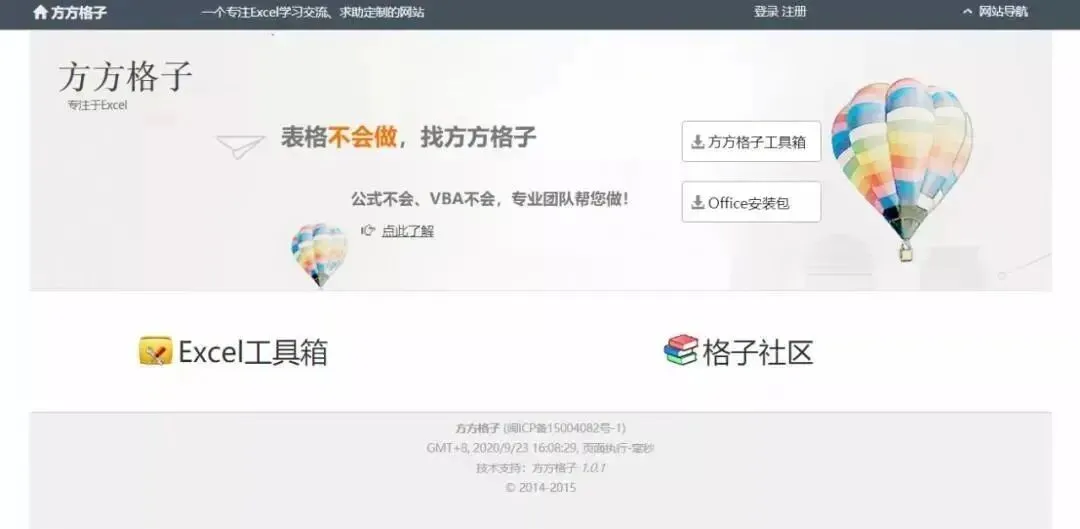Screen dimensions: 1080x529
Task: Click the large 方方格子 logo title
Action: pyautogui.click(x=125, y=76)
